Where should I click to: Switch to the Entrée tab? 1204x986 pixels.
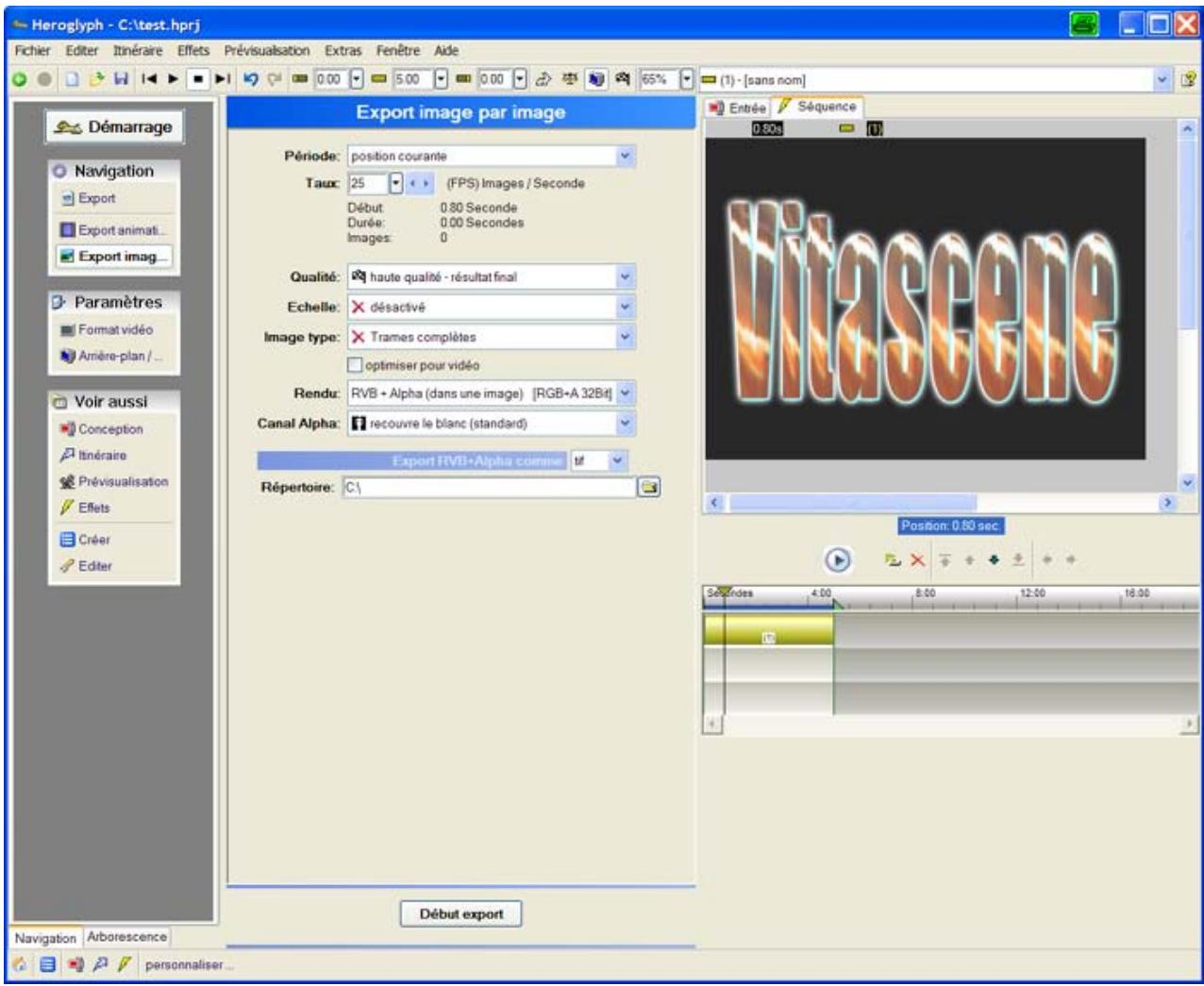point(737,109)
